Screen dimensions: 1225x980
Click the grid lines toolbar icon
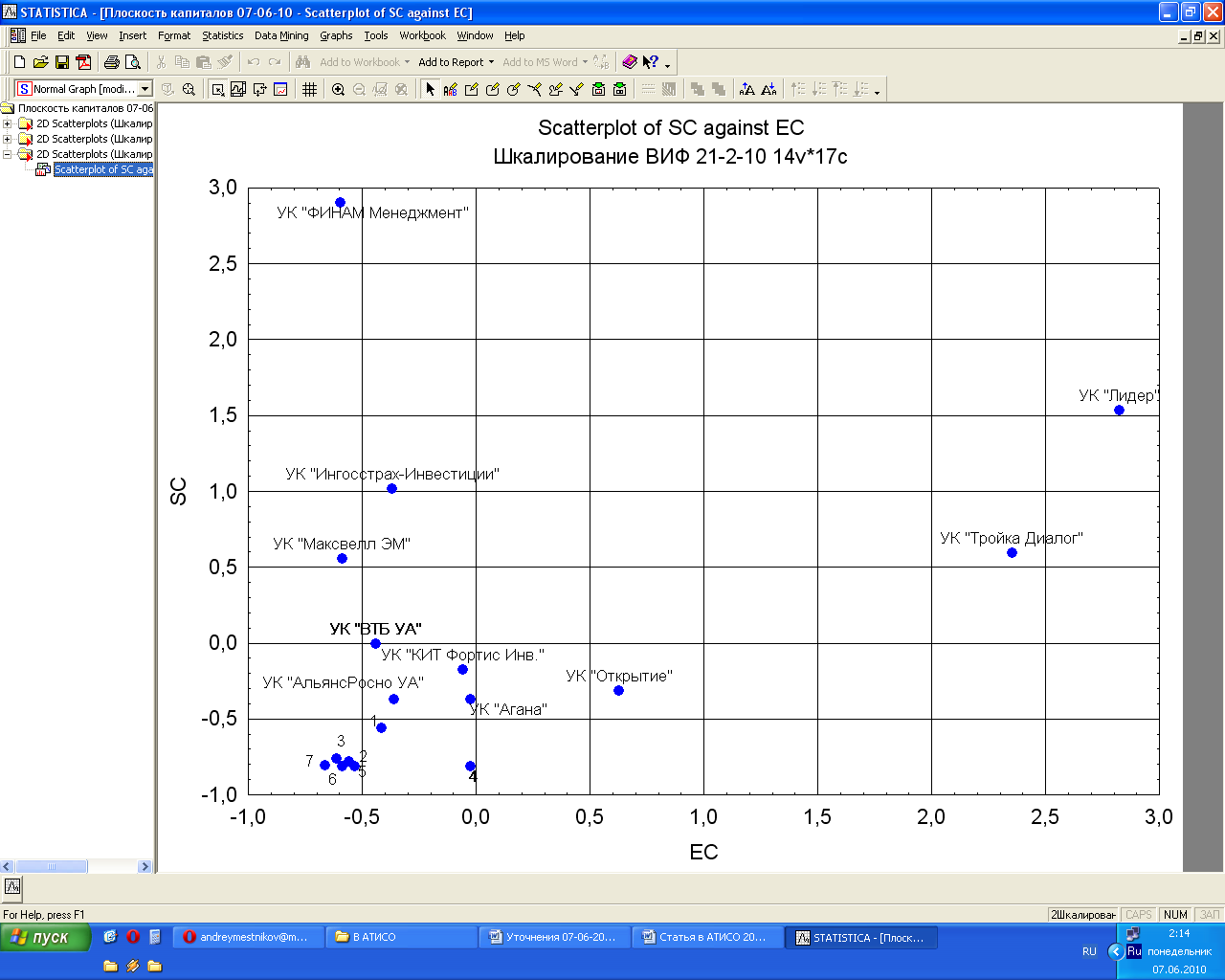click(309, 89)
